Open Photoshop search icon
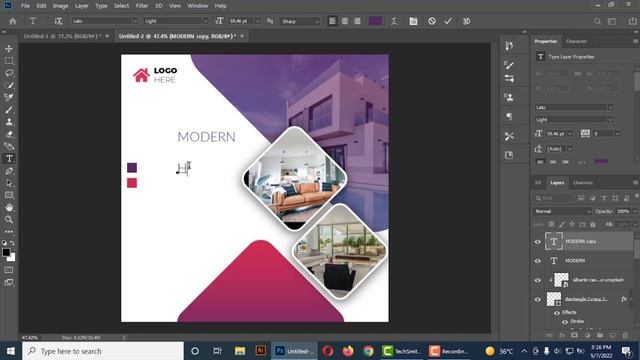Viewport: 640px width, 360px height. [x=597, y=21]
